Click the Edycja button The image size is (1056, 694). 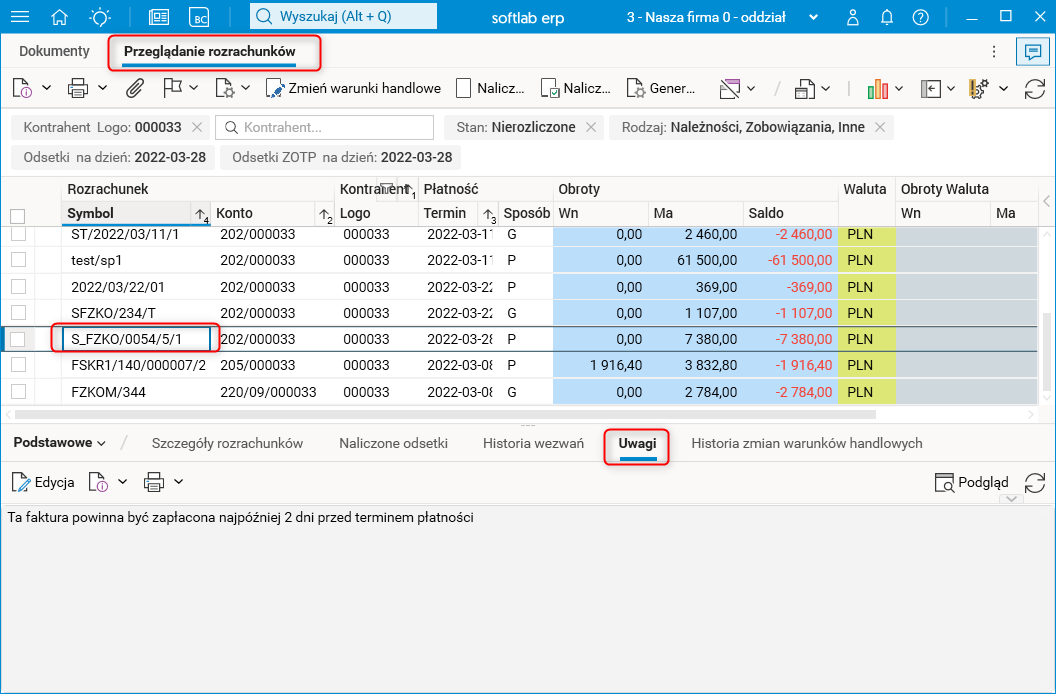coord(43,482)
